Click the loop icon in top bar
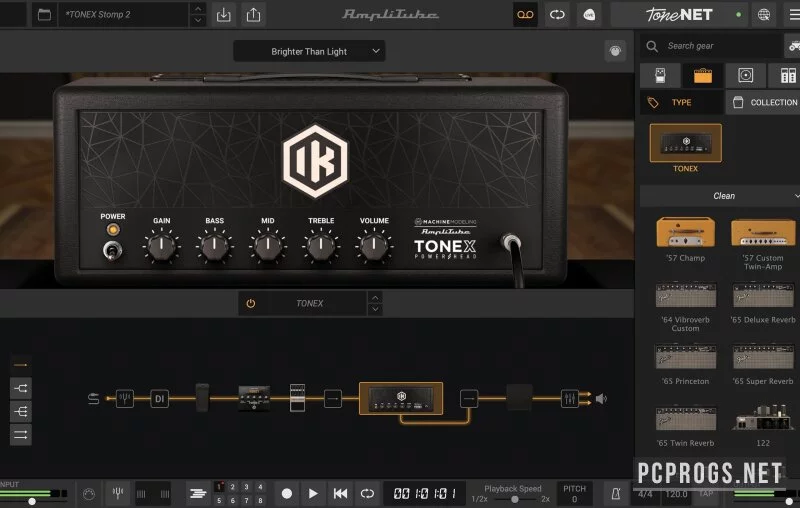 click(x=557, y=15)
